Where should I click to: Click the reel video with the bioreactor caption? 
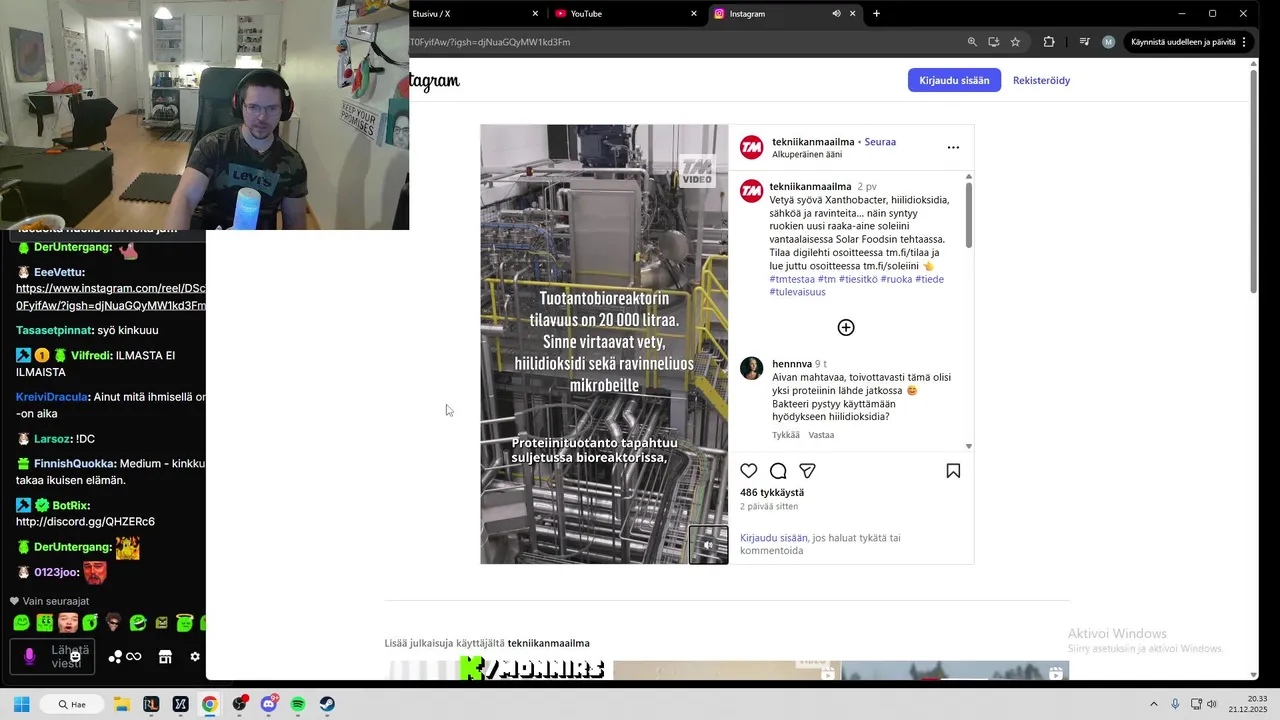604,344
